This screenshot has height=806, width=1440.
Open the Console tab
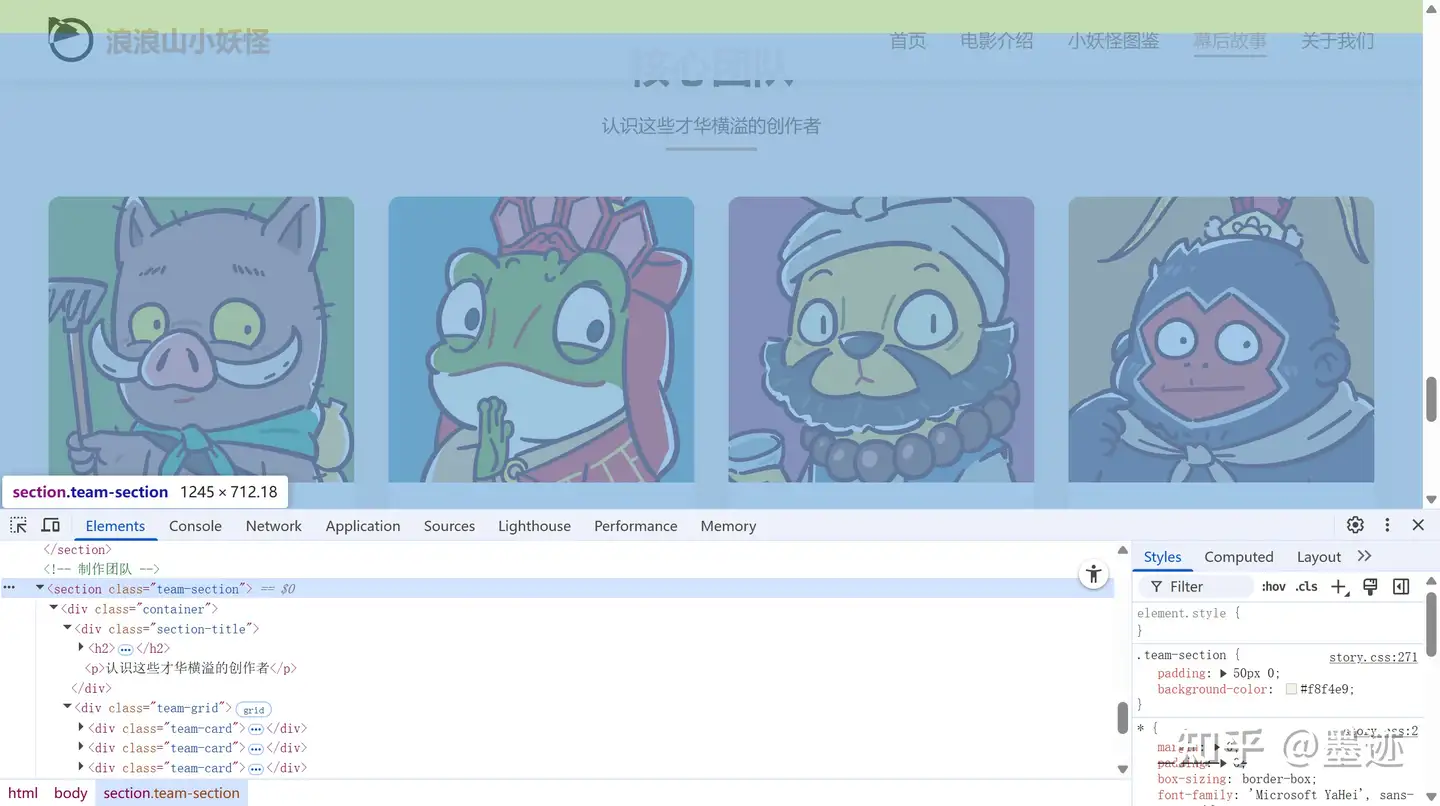[195, 526]
